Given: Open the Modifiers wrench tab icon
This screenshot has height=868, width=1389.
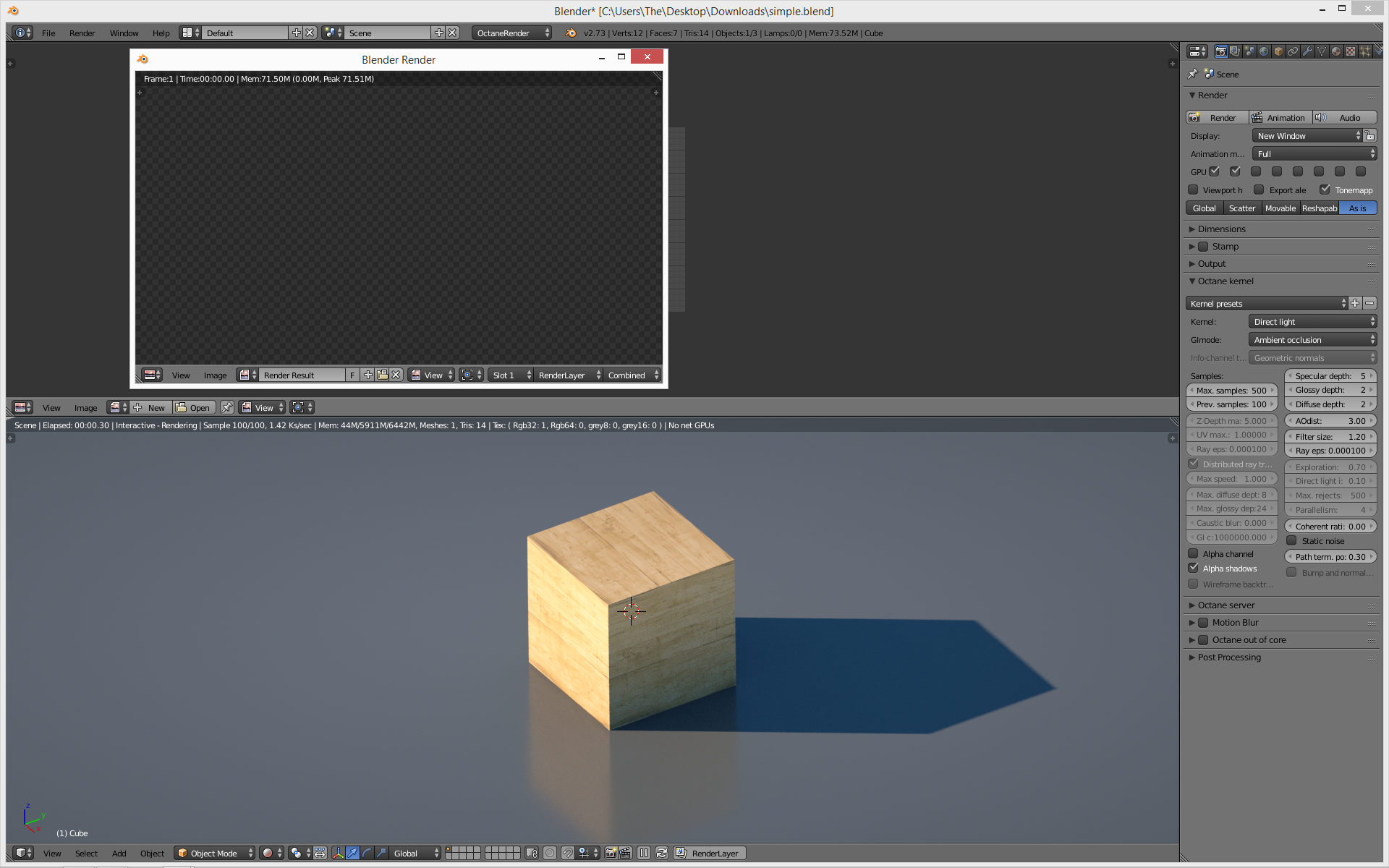Looking at the screenshot, I should 1307,51.
